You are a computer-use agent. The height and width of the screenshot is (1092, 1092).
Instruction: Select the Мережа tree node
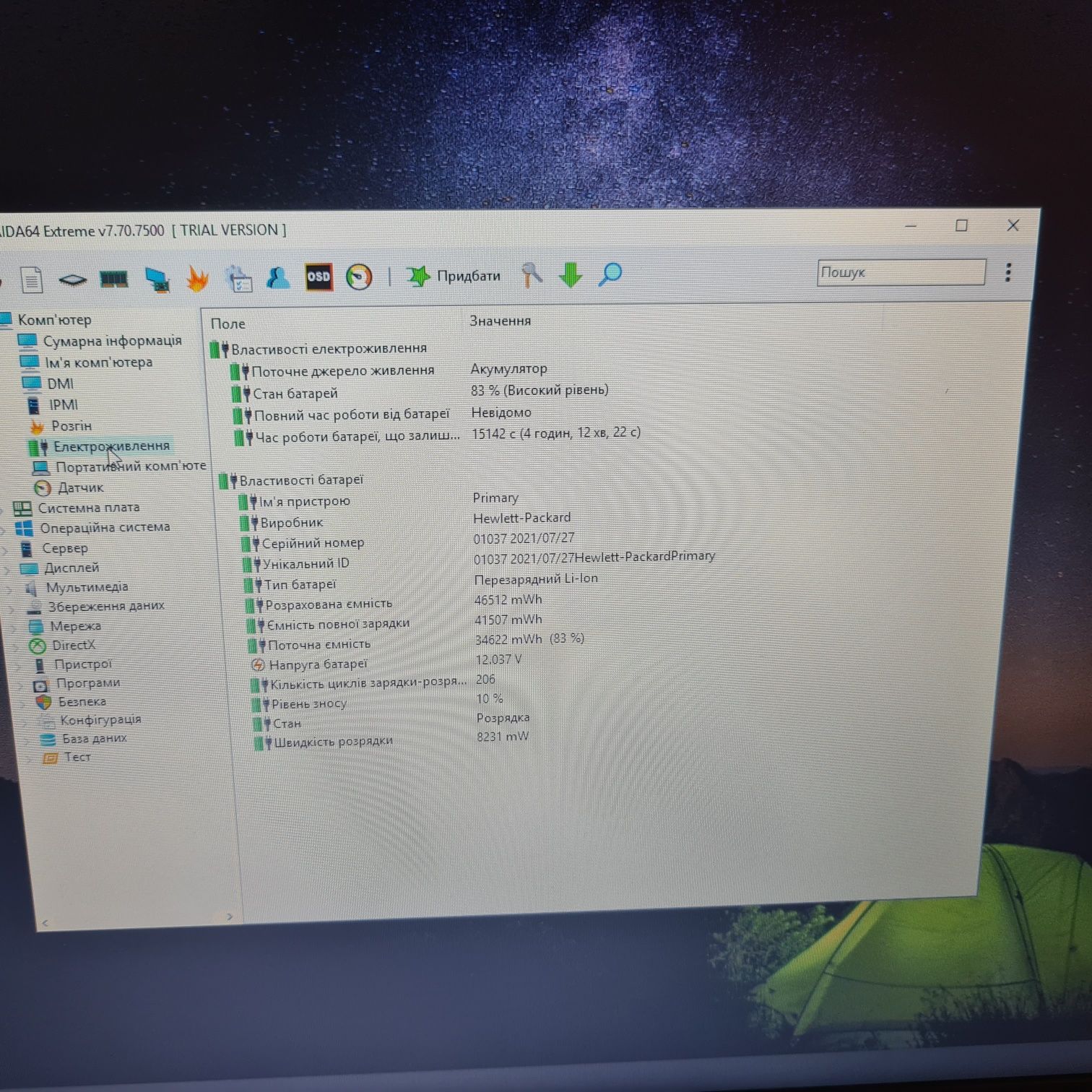pyautogui.click(x=64, y=626)
